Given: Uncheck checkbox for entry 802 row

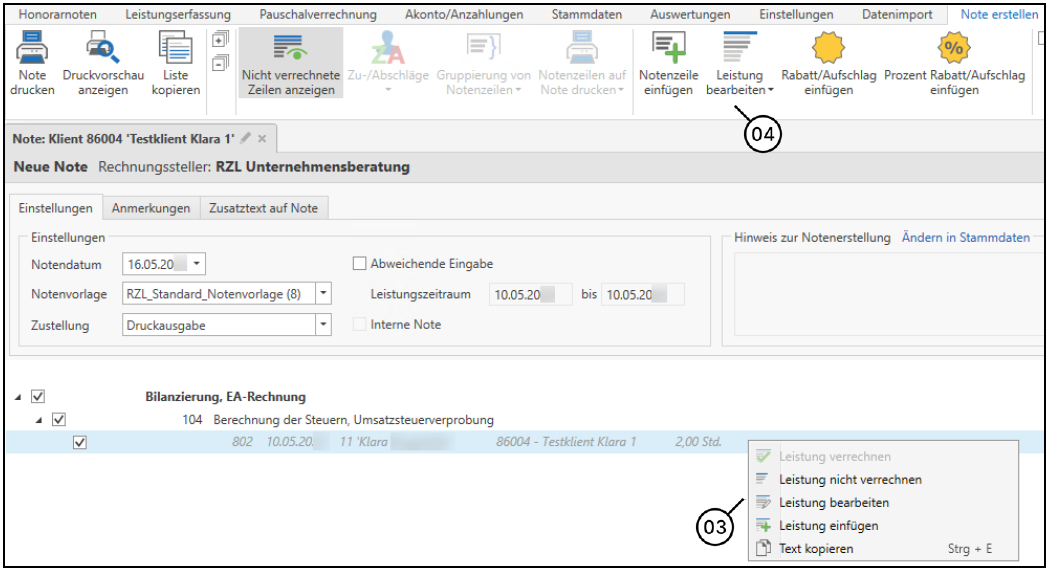Looking at the screenshot, I should tap(80, 442).
